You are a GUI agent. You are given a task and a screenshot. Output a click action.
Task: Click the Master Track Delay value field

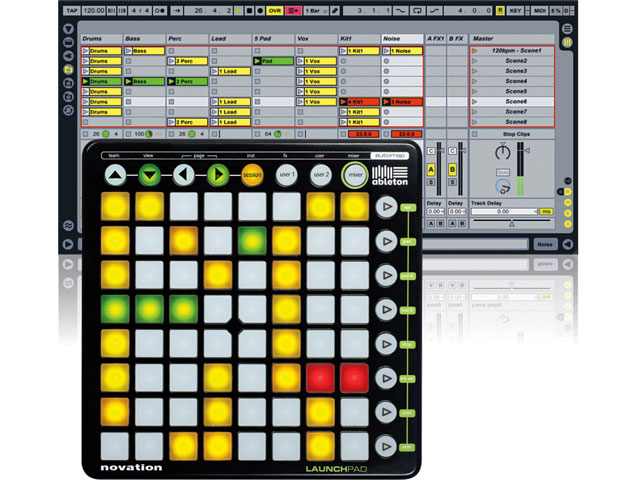pos(504,211)
